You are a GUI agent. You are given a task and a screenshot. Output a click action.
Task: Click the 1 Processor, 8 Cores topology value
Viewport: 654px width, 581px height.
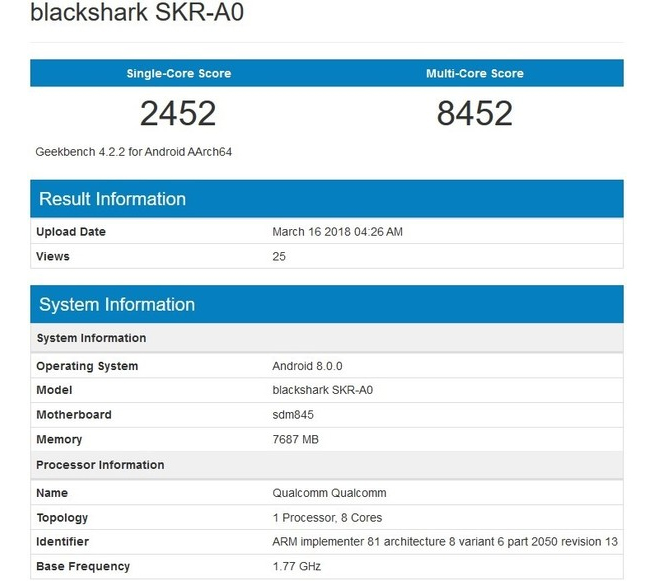point(327,518)
